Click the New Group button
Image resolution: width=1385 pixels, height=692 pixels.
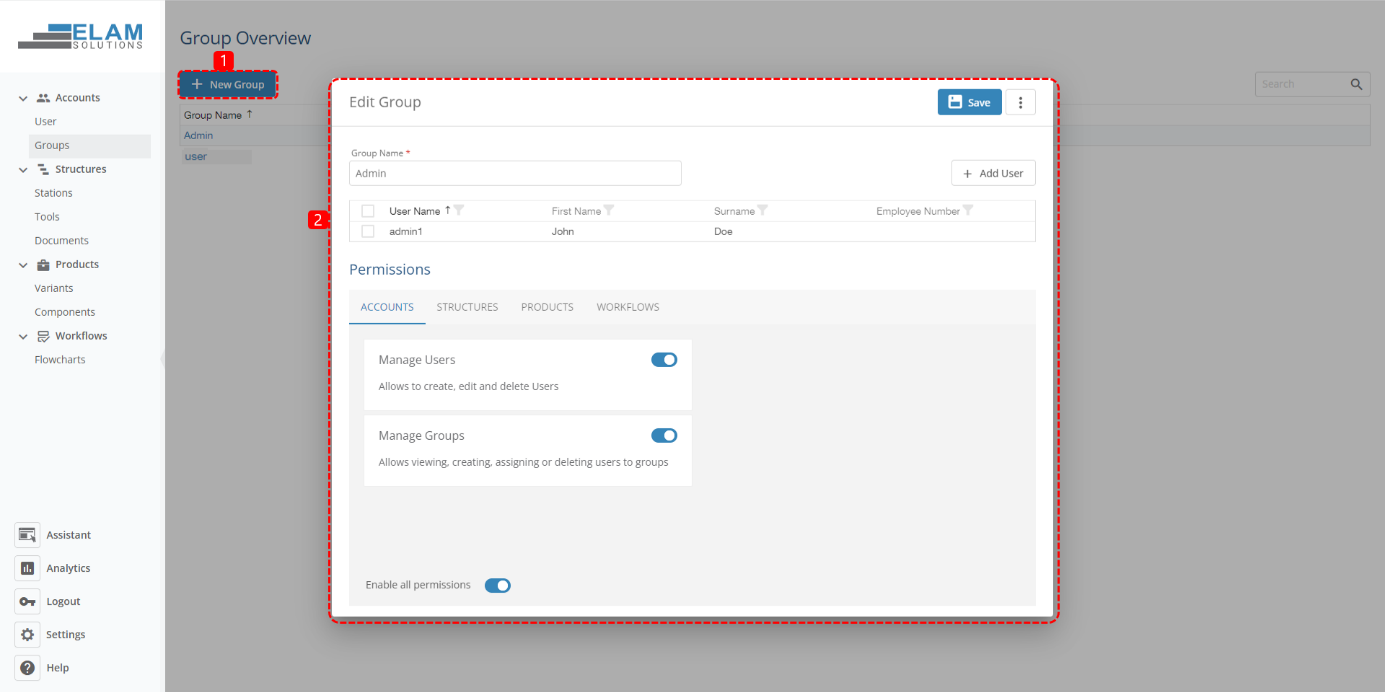(x=227, y=84)
